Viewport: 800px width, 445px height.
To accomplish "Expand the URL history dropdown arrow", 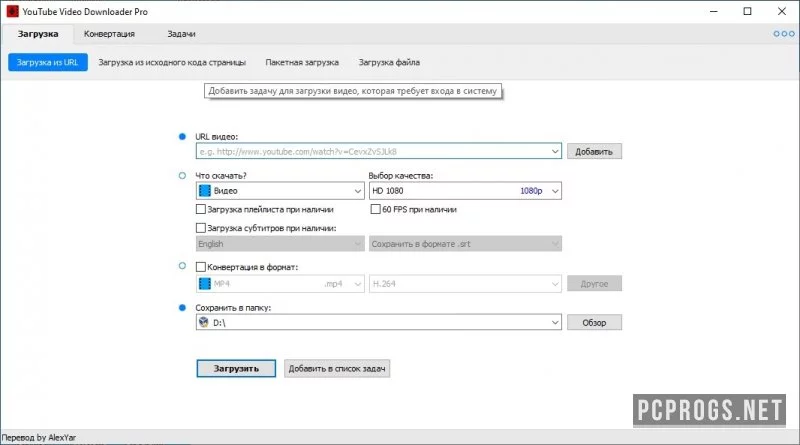I will (x=555, y=152).
